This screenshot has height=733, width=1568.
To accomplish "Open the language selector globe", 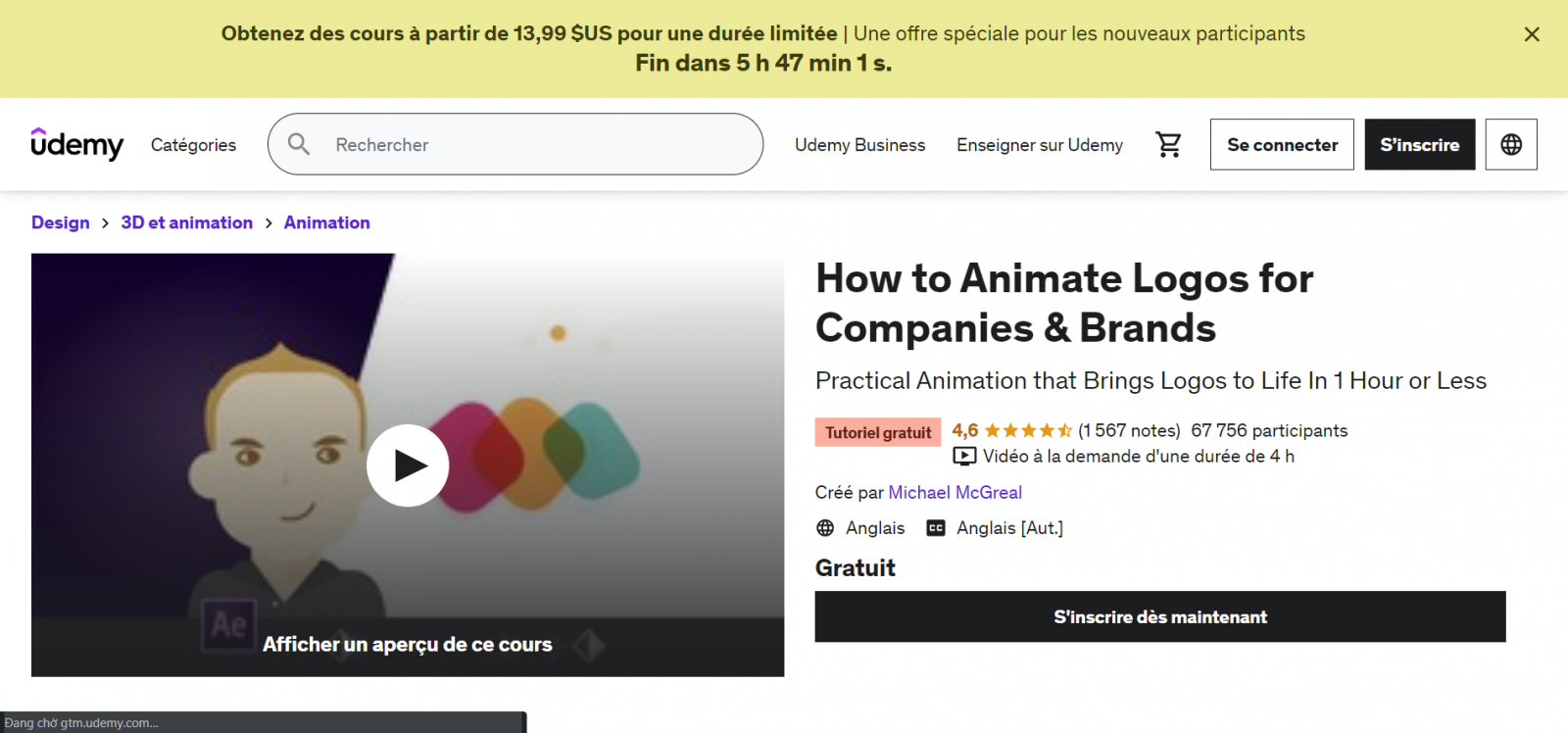I will tap(1510, 145).
